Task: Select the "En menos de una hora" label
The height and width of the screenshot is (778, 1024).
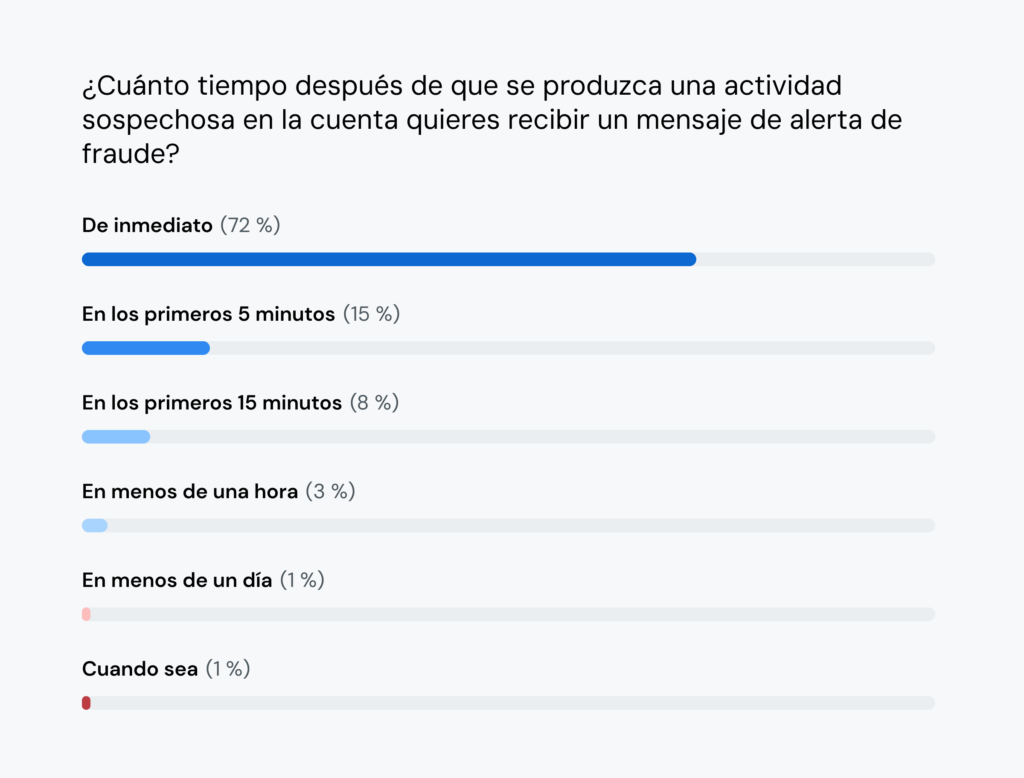Action: tap(190, 491)
